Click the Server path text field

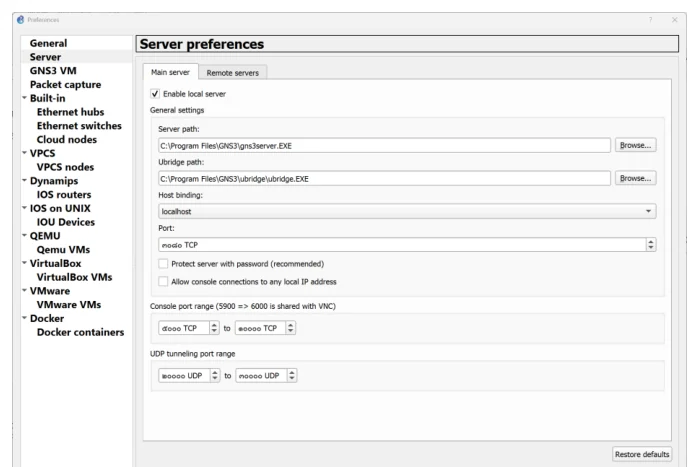(x=384, y=146)
